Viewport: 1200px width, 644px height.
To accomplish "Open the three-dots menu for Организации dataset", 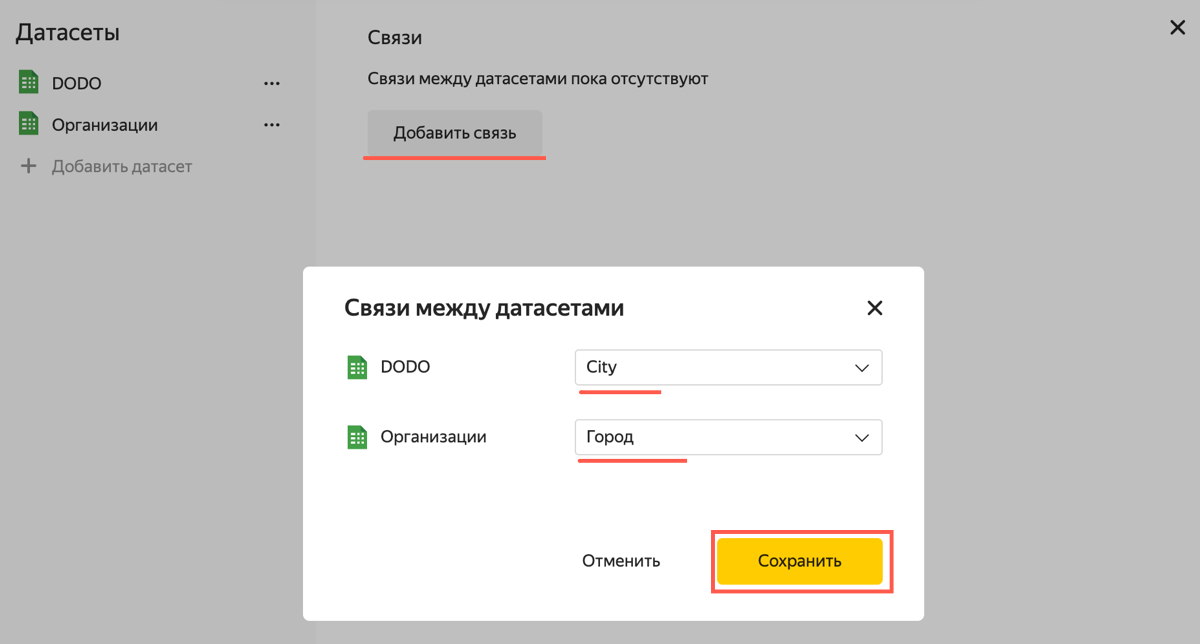I will [271, 125].
